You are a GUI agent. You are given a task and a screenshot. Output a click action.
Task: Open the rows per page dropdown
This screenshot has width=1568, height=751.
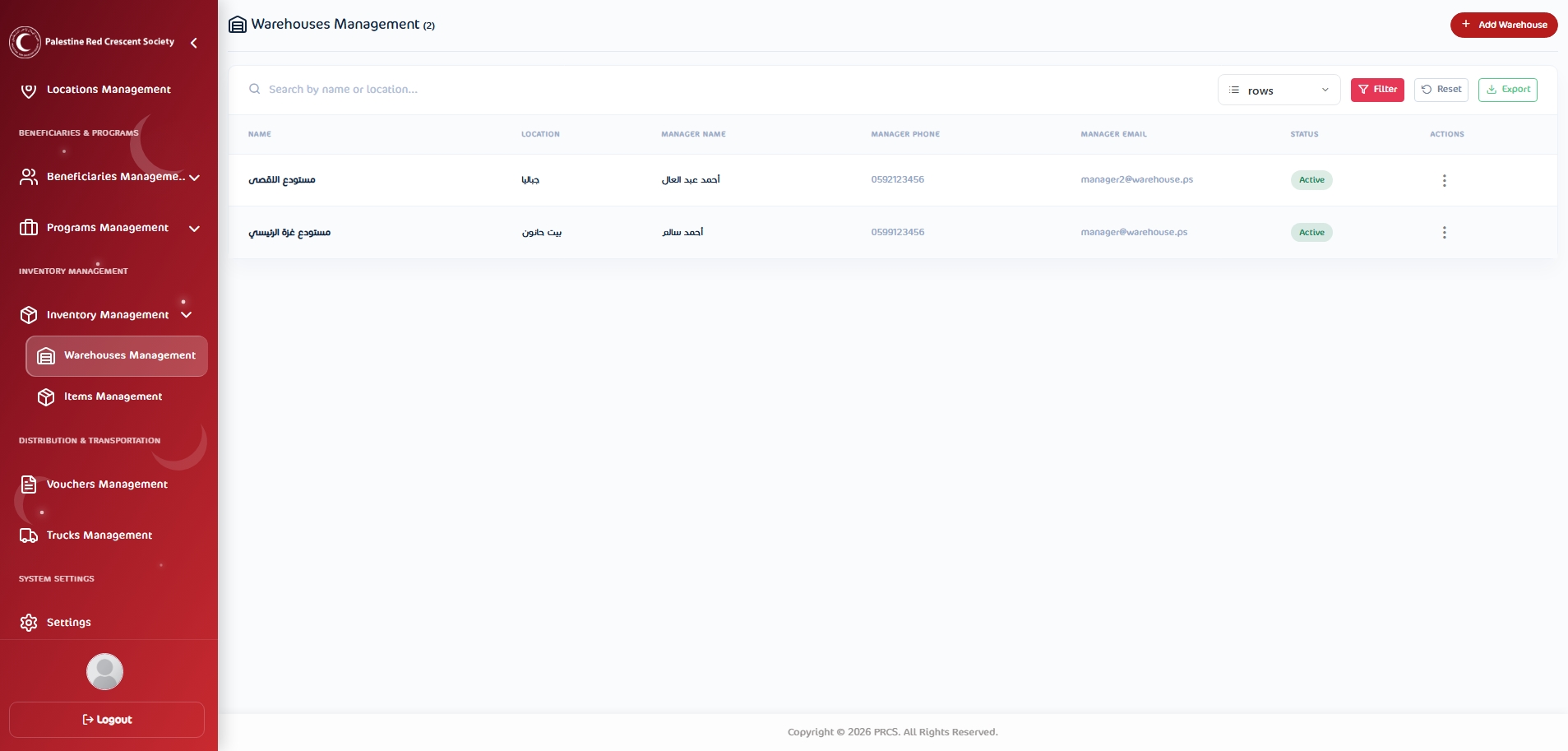[1279, 90]
